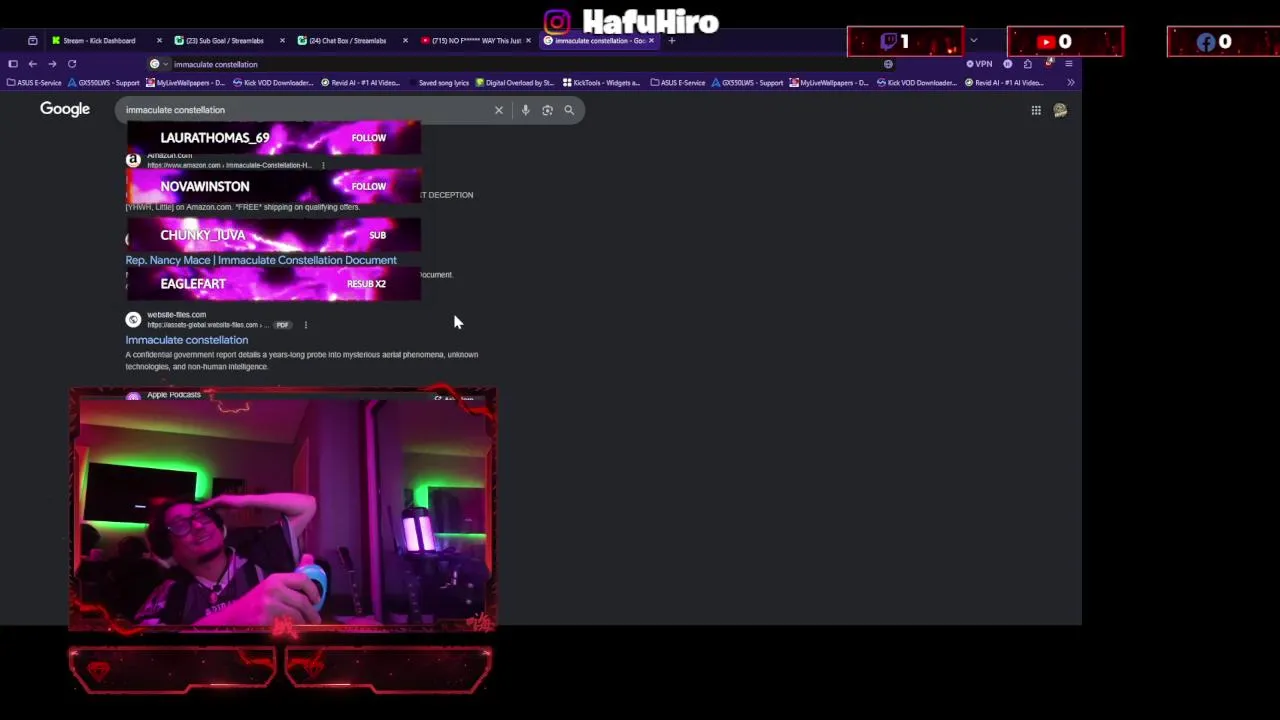Viewport: 1280px width, 720px height.
Task: Open the Google apps grid
Action: coord(1036,110)
